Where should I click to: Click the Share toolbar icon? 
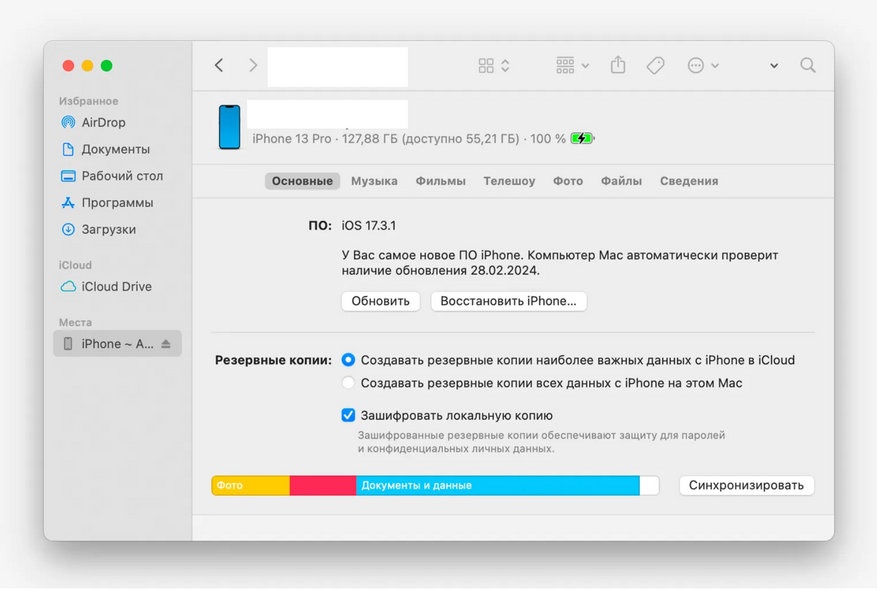tap(618, 65)
